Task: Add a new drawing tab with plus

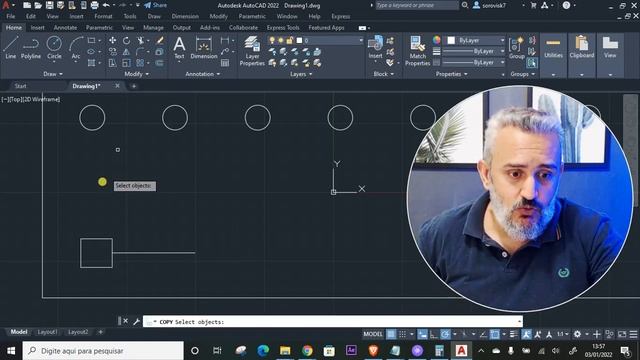Action: 134,86
